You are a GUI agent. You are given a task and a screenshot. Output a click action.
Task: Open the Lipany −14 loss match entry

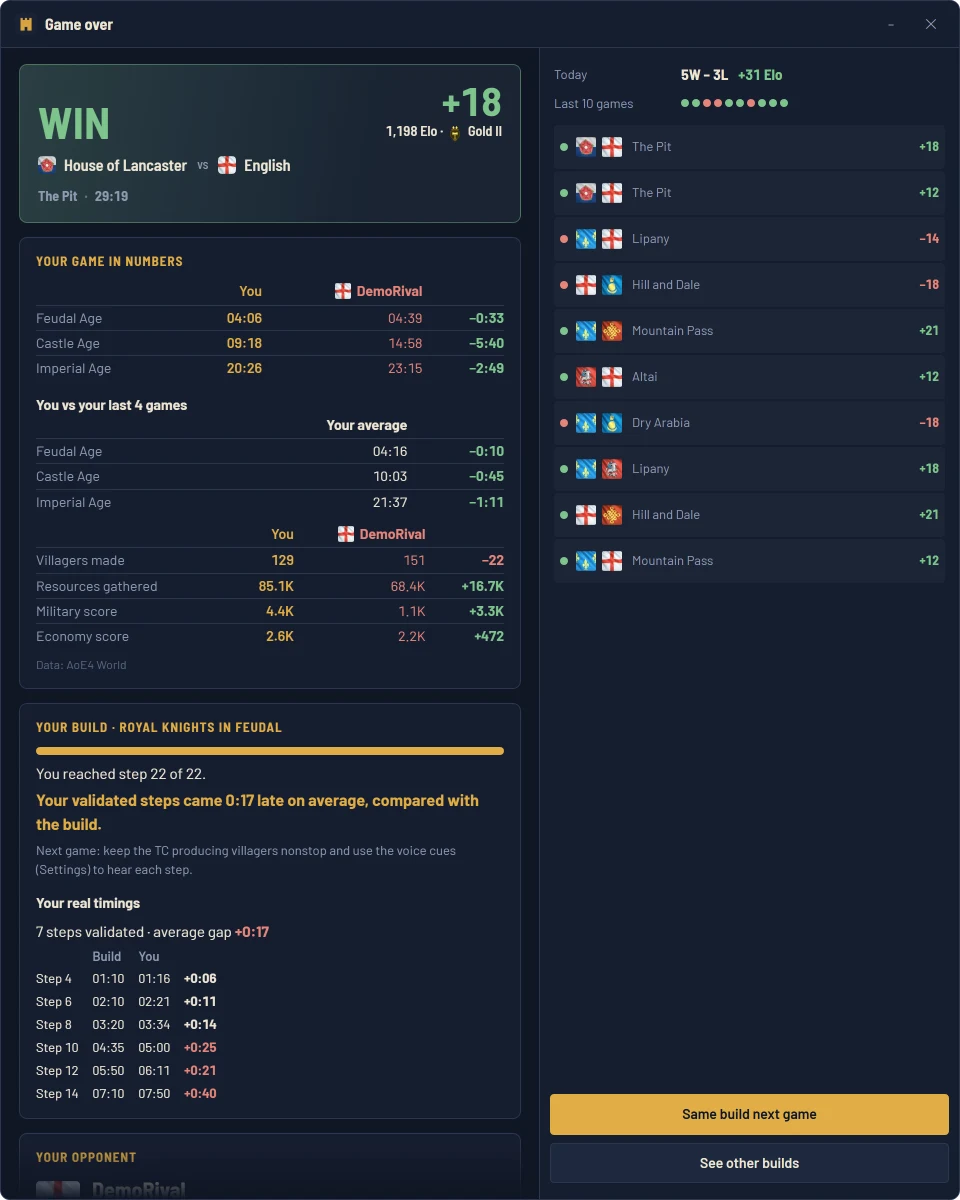tap(749, 239)
